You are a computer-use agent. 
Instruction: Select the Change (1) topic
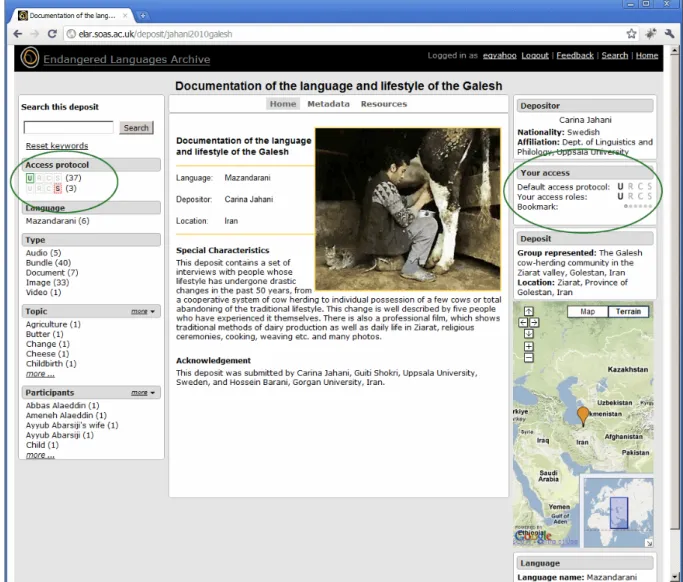coord(47,344)
